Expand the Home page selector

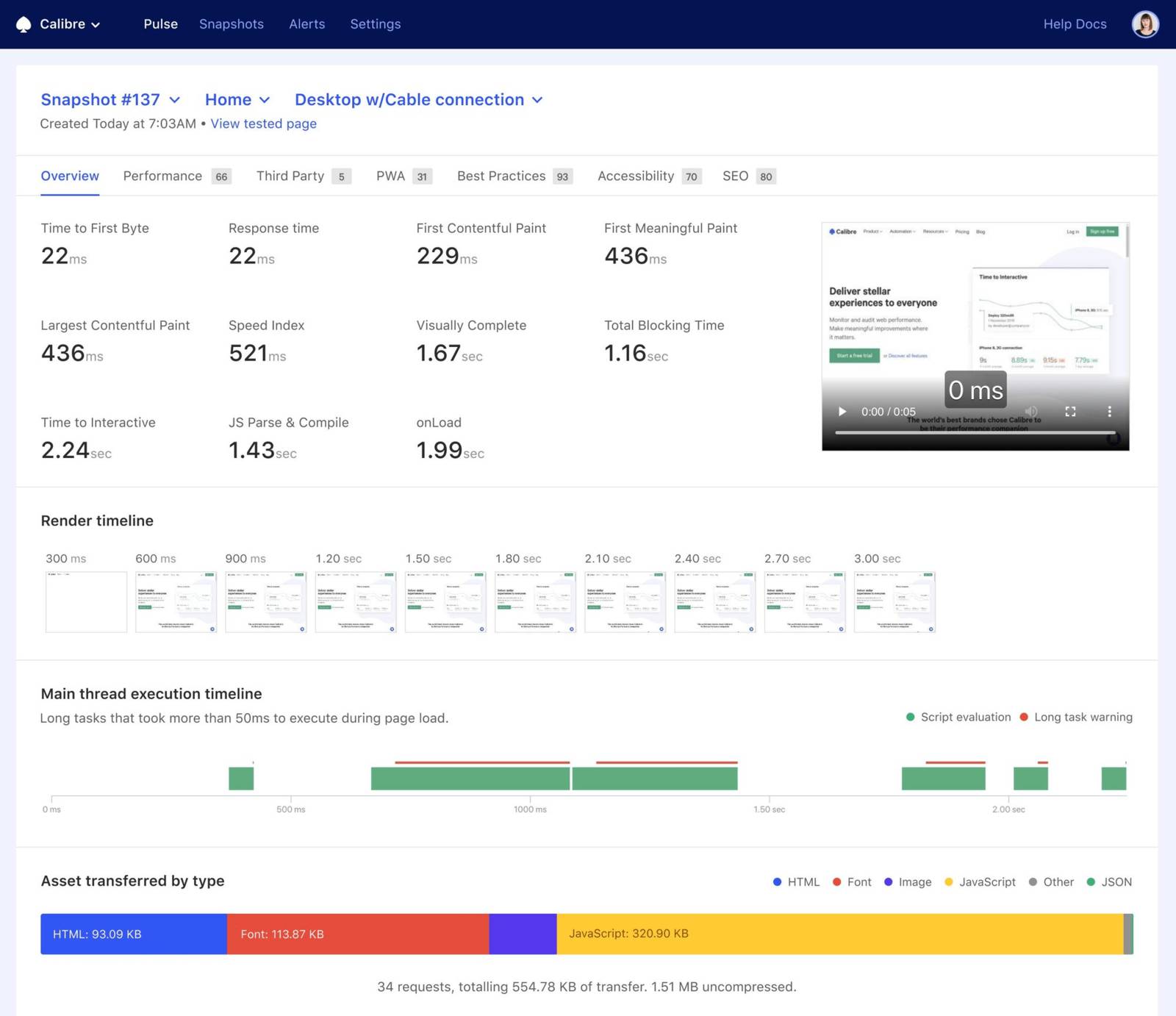237,99
